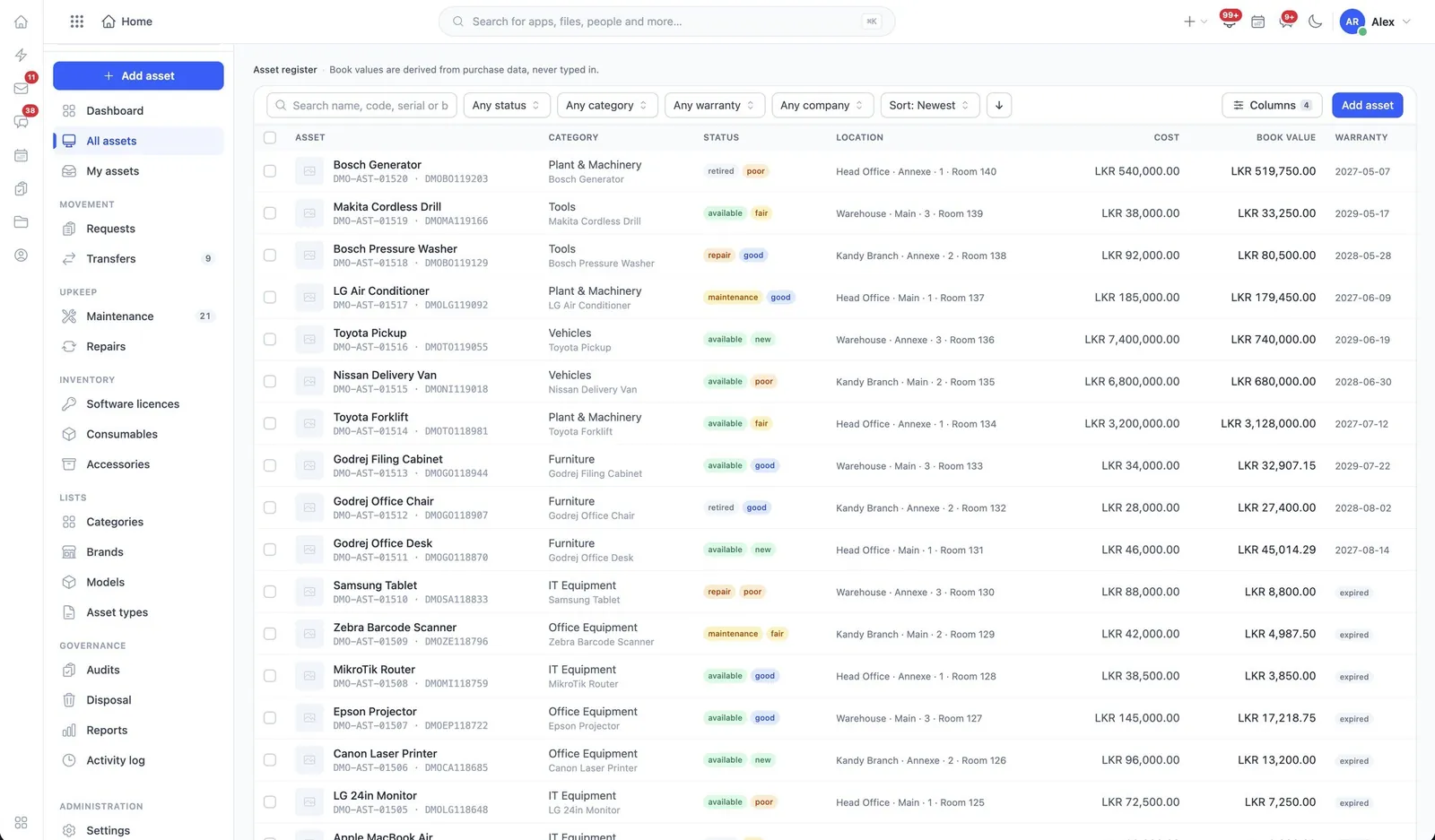Open the Columns chooser button
This screenshot has width=1435, height=840.
pos(1272,105)
